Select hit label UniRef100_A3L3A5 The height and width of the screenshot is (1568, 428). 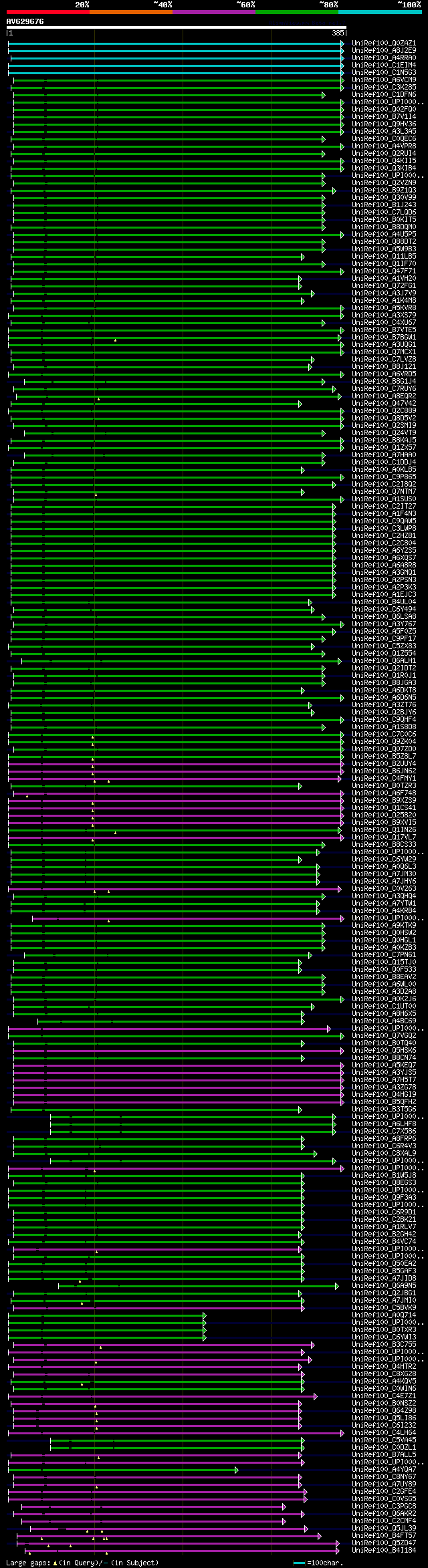click(384, 131)
